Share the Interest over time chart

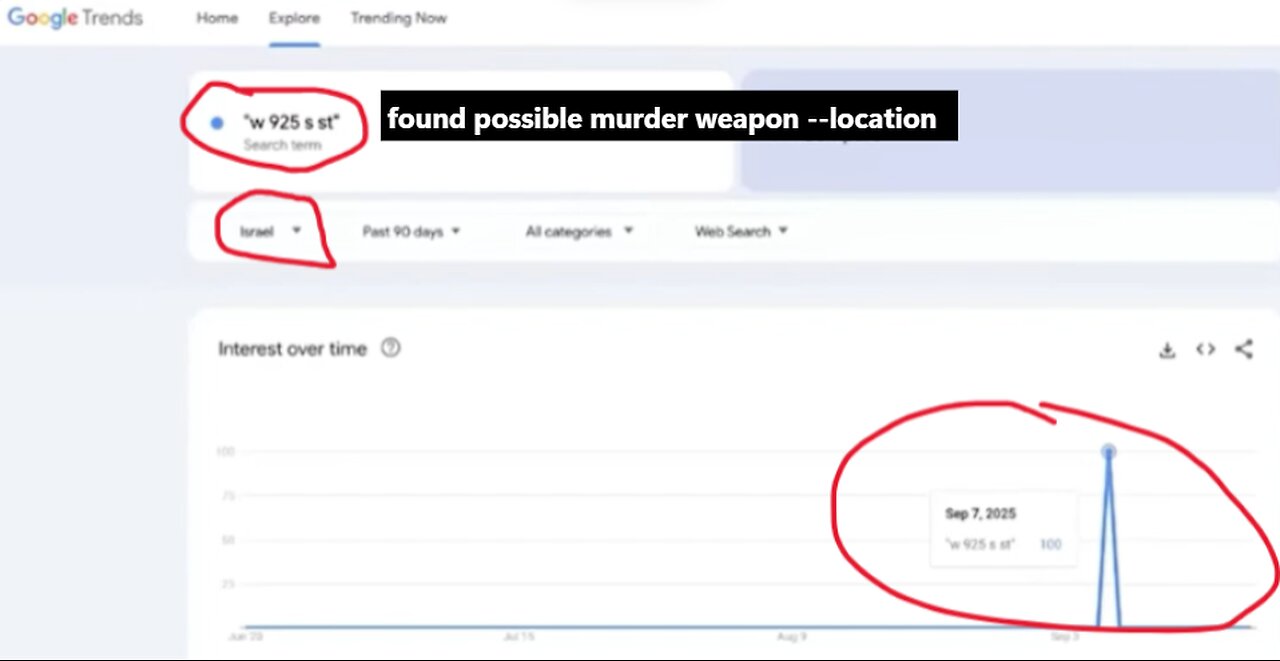(1243, 349)
